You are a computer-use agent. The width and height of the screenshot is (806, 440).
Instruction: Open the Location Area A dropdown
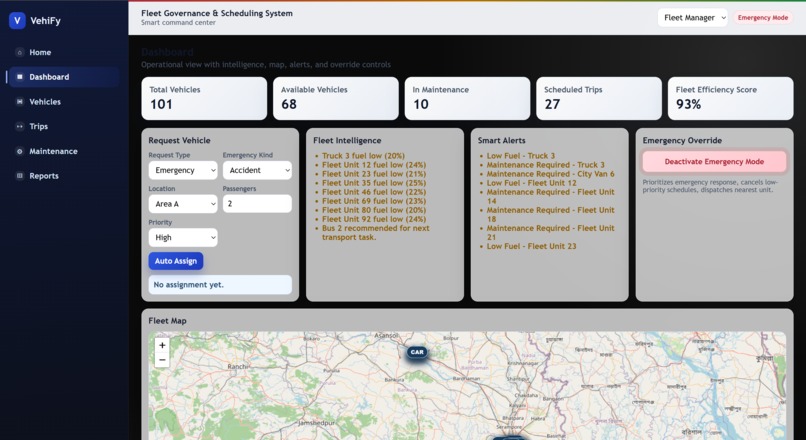(183, 204)
